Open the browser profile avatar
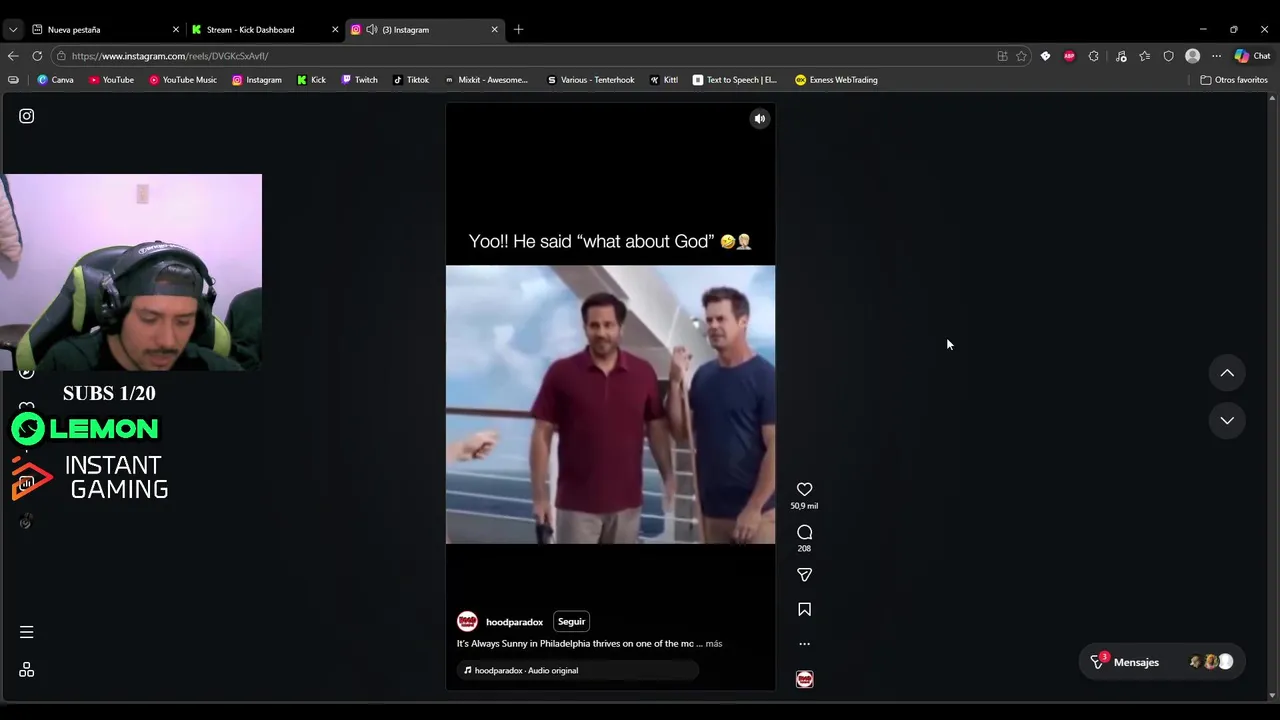This screenshot has width=1280, height=720. pyautogui.click(x=1192, y=56)
